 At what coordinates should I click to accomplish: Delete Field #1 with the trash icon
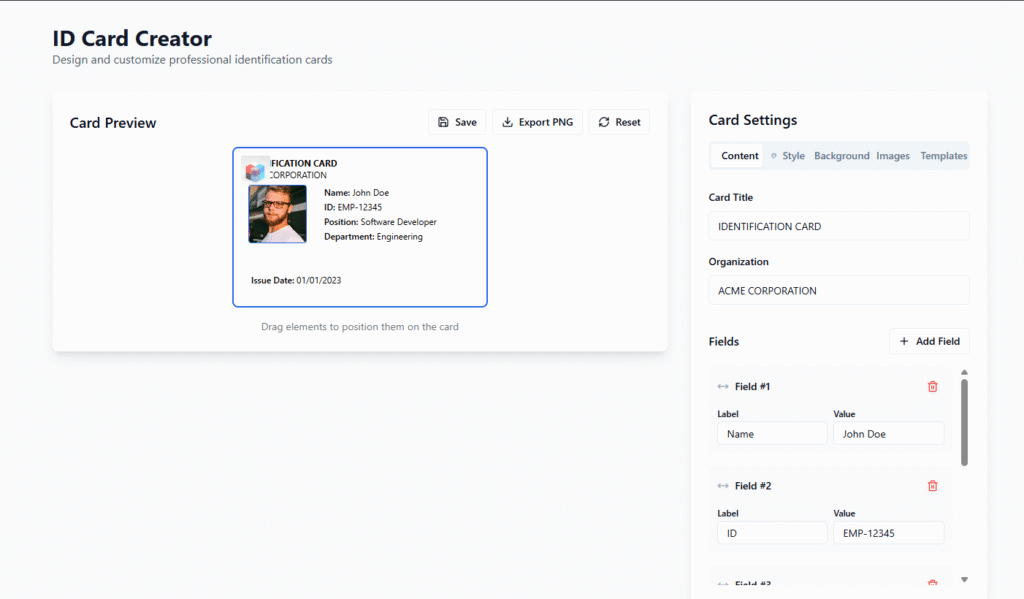click(x=933, y=387)
